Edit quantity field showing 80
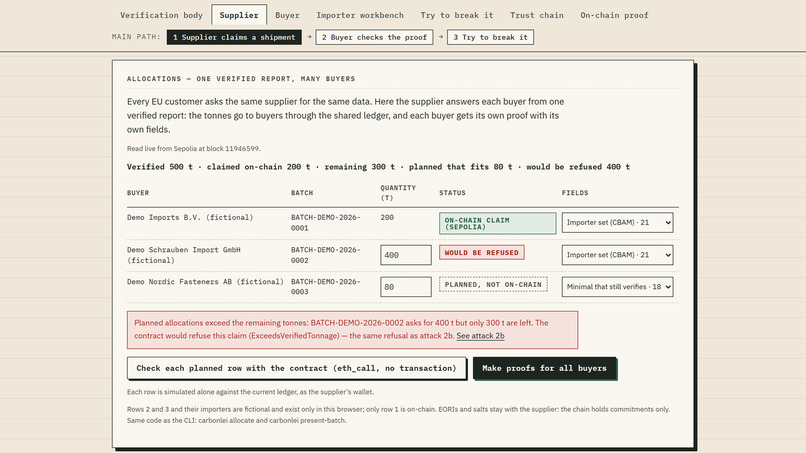 [x=406, y=287]
